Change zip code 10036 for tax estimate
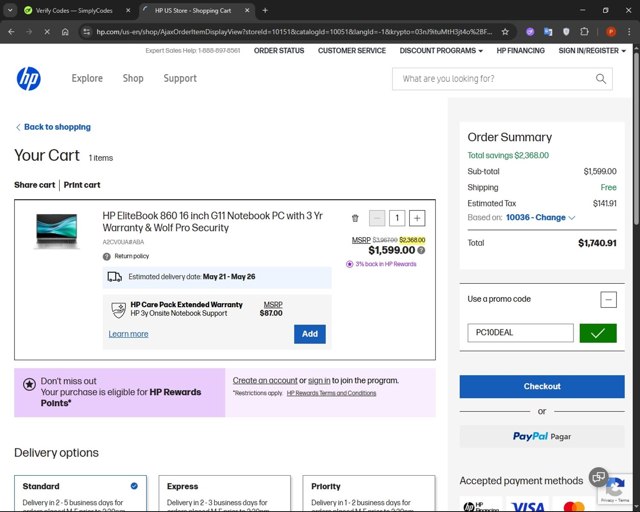The height and width of the screenshot is (512, 640). pyautogui.click(x=540, y=218)
